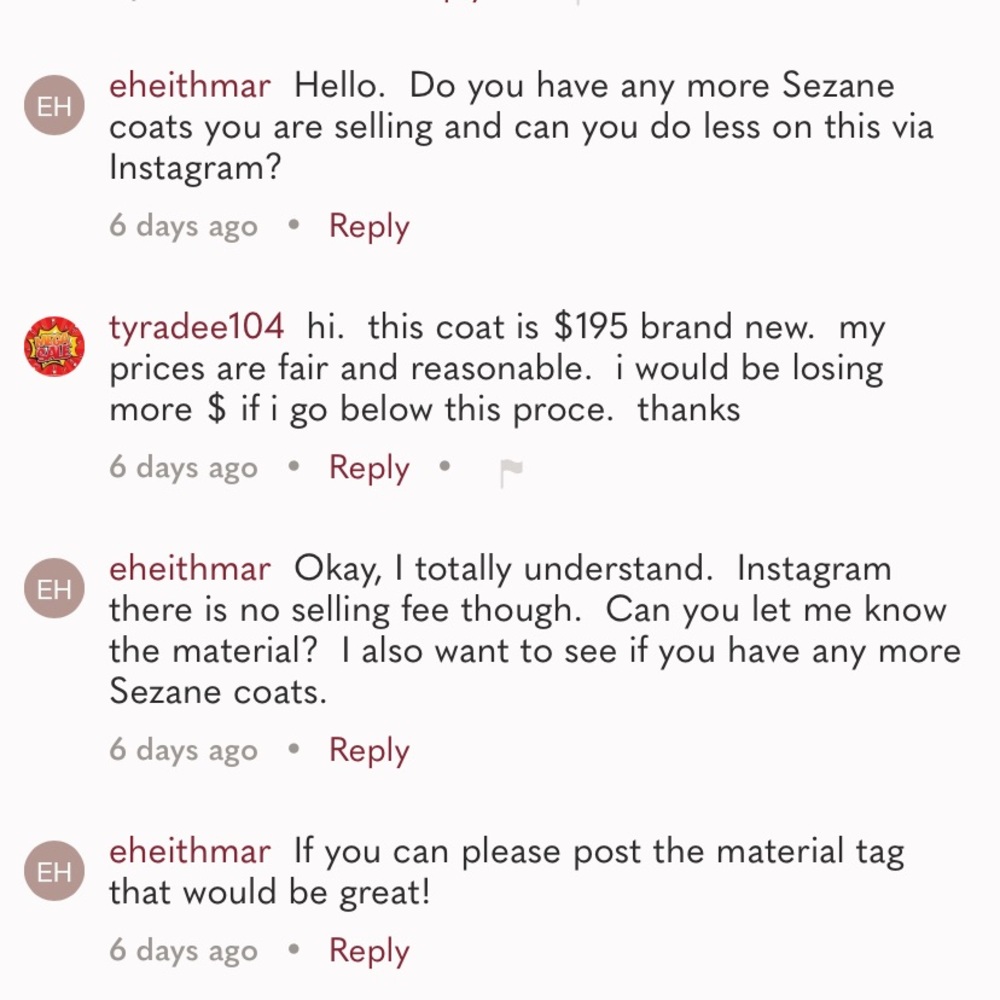Image resolution: width=1000 pixels, height=1000 pixels.
Task: Tap the timestamp under the 'that would be great!' comment
Action: click(183, 951)
